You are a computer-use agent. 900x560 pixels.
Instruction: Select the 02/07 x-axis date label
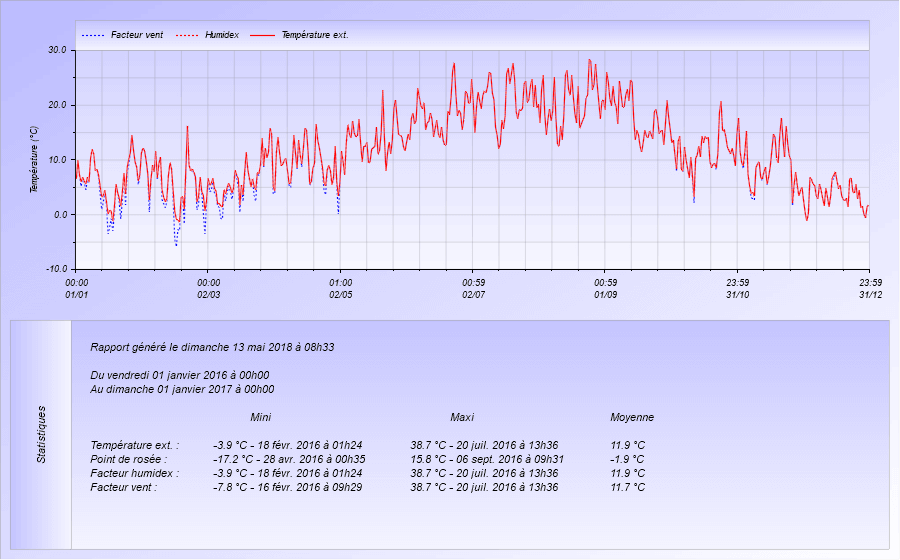(473, 294)
